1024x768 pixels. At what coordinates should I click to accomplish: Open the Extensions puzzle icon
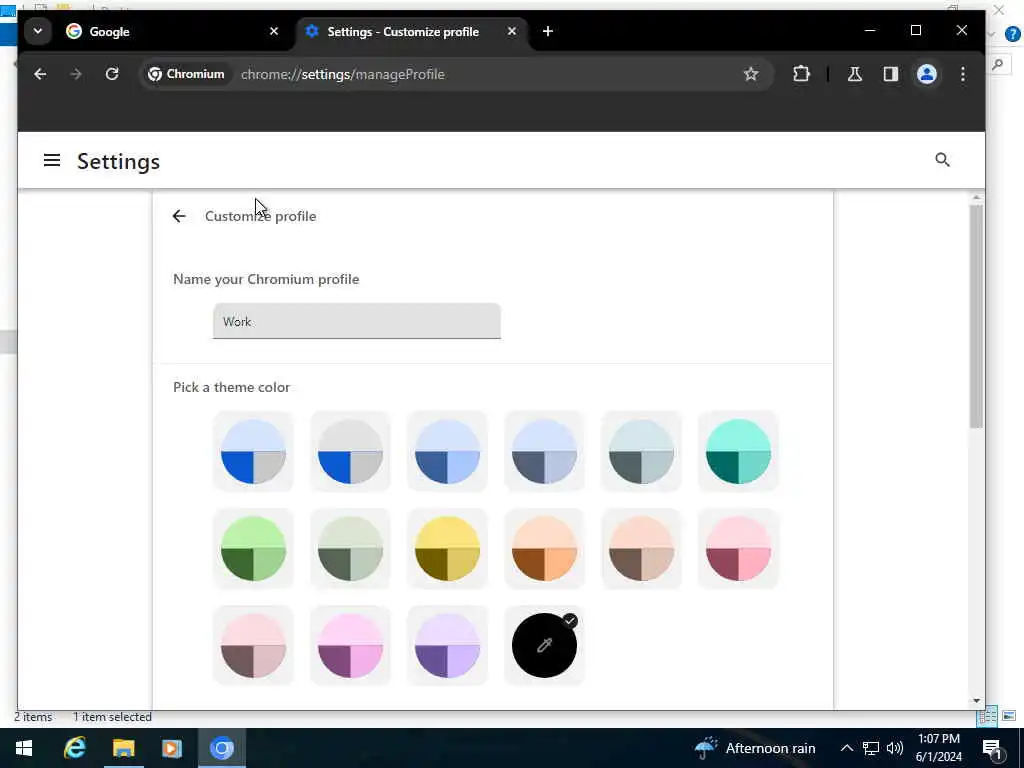pyautogui.click(x=801, y=74)
